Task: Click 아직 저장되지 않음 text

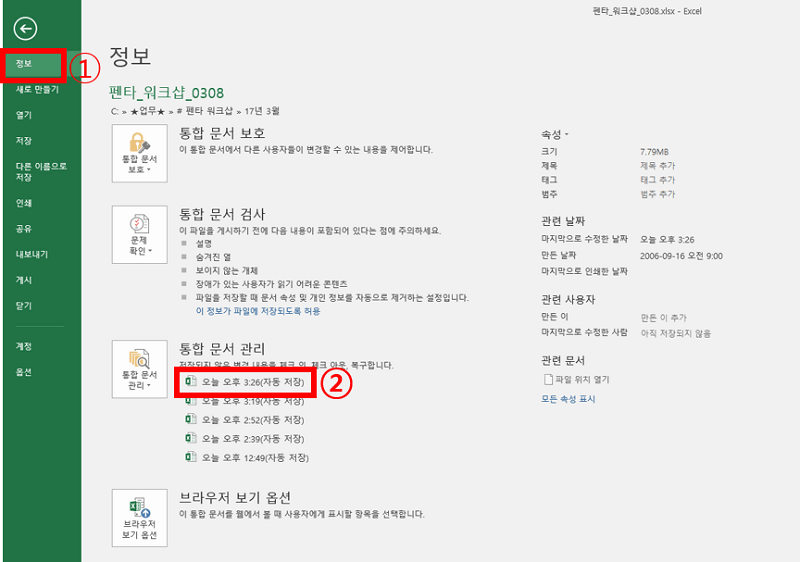Action: pyautogui.click(x=676, y=334)
